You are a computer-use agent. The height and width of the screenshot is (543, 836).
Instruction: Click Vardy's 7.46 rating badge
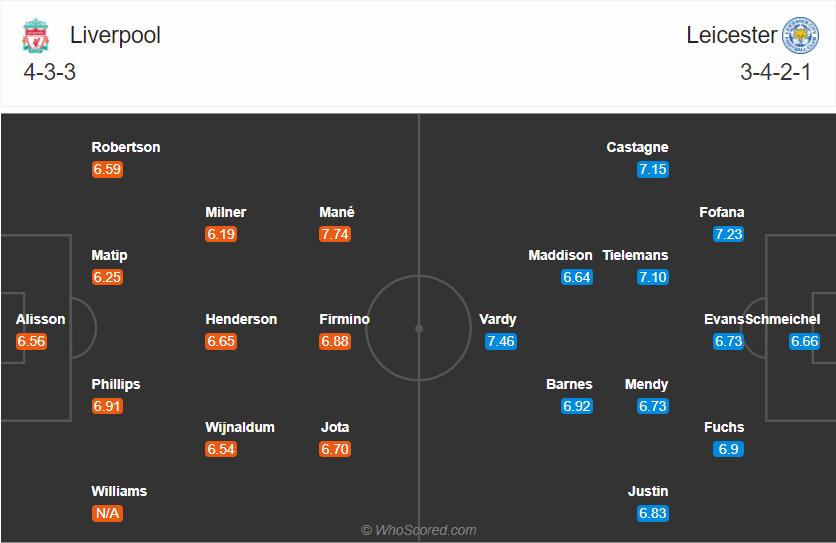[x=500, y=342]
